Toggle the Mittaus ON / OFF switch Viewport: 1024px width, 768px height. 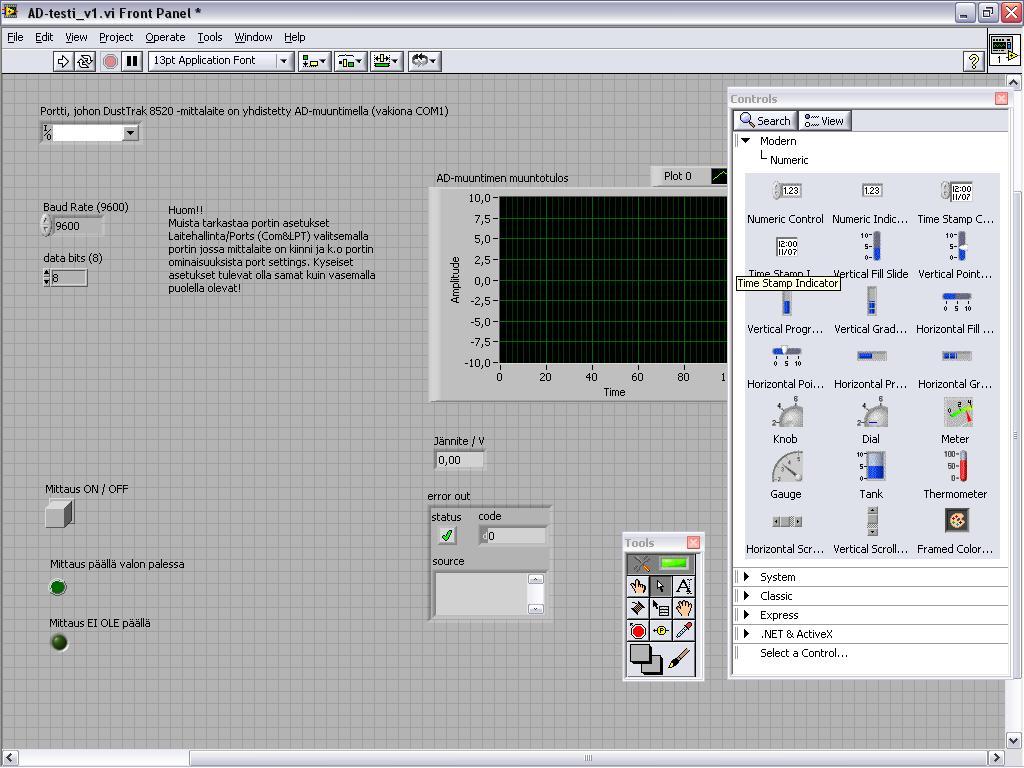click(59, 513)
